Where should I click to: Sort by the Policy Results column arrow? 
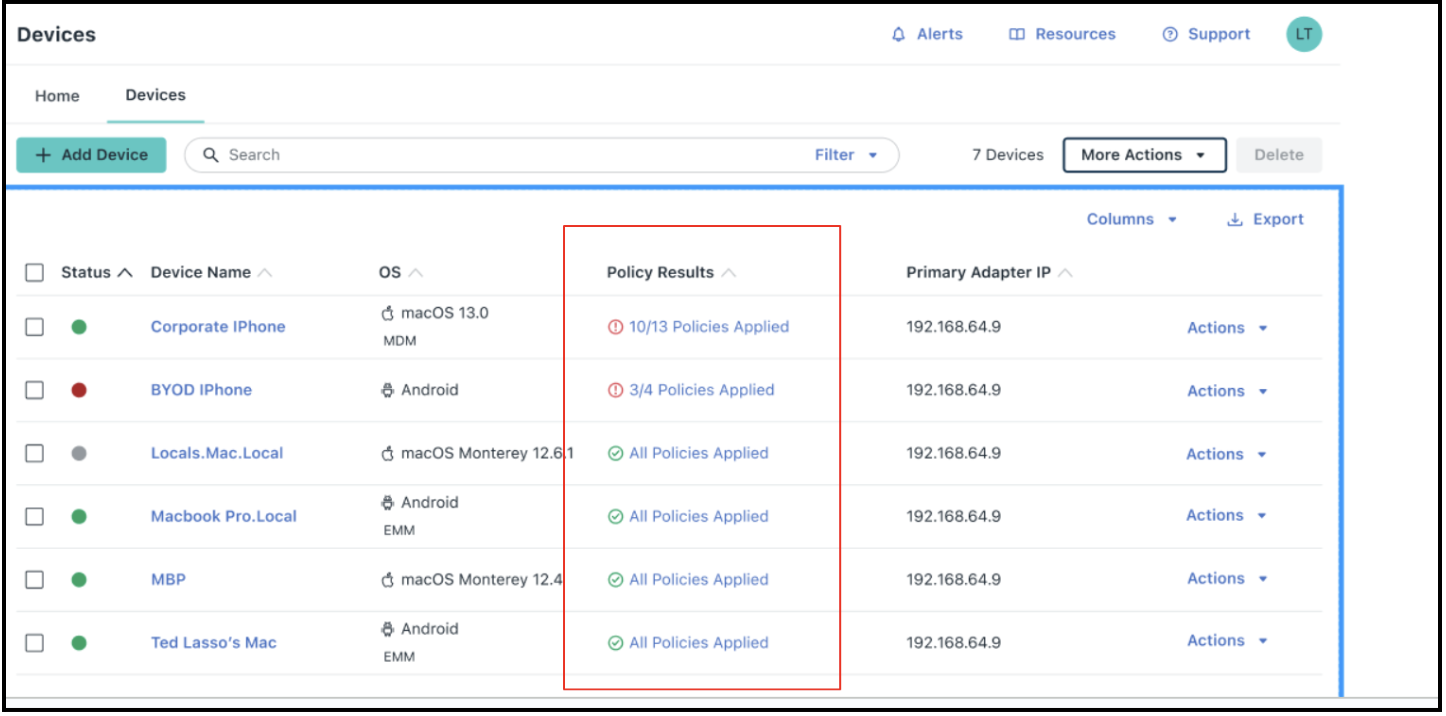(x=729, y=273)
